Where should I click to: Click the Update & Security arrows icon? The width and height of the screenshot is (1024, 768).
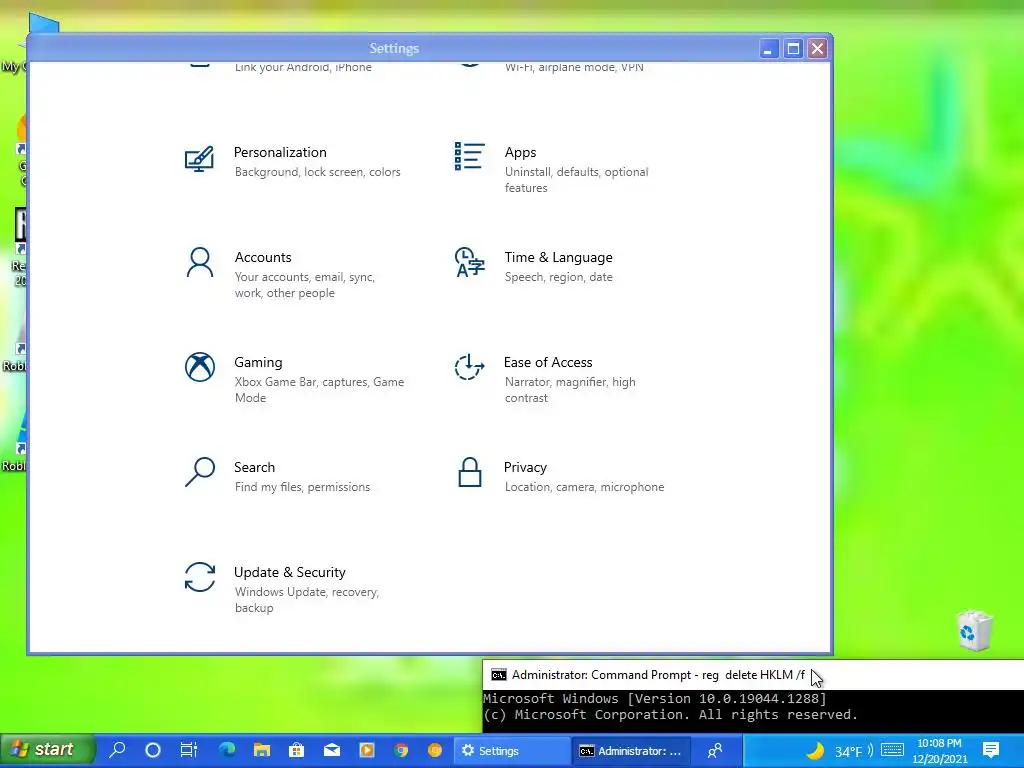pyautogui.click(x=199, y=577)
